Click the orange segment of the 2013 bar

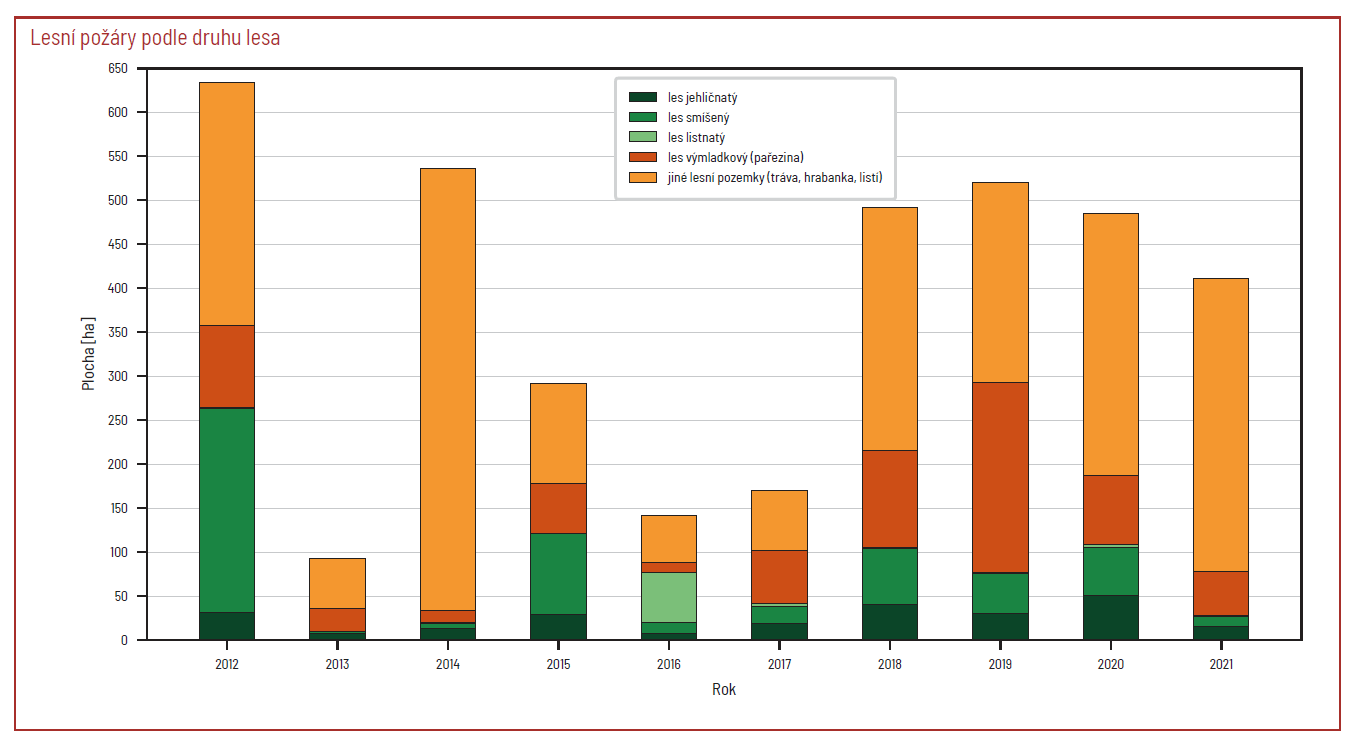tap(337, 583)
